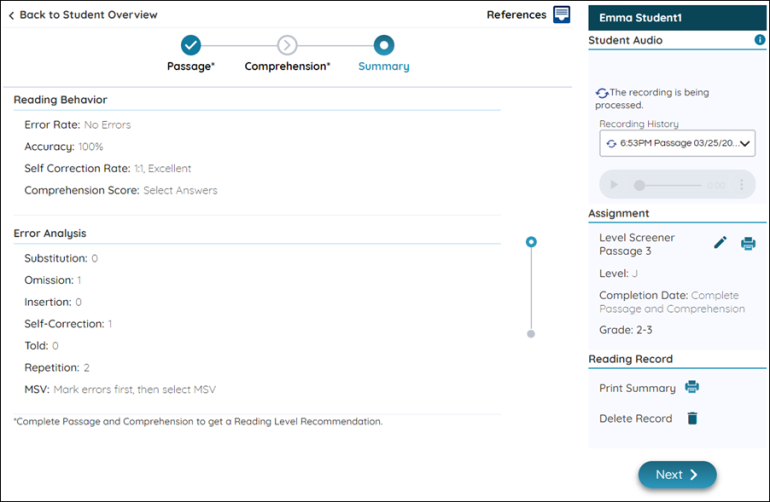The image size is (770, 502).
Task: Click the Grade: 2-3 text
Action: pyautogui.click(x=626, y=330)
